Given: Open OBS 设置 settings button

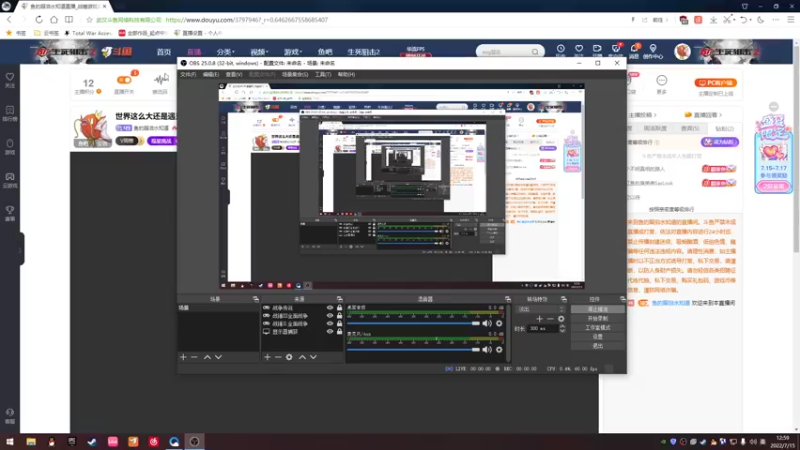Looking at the screenshot, I should pyautogui.click(x=597, y=337).
